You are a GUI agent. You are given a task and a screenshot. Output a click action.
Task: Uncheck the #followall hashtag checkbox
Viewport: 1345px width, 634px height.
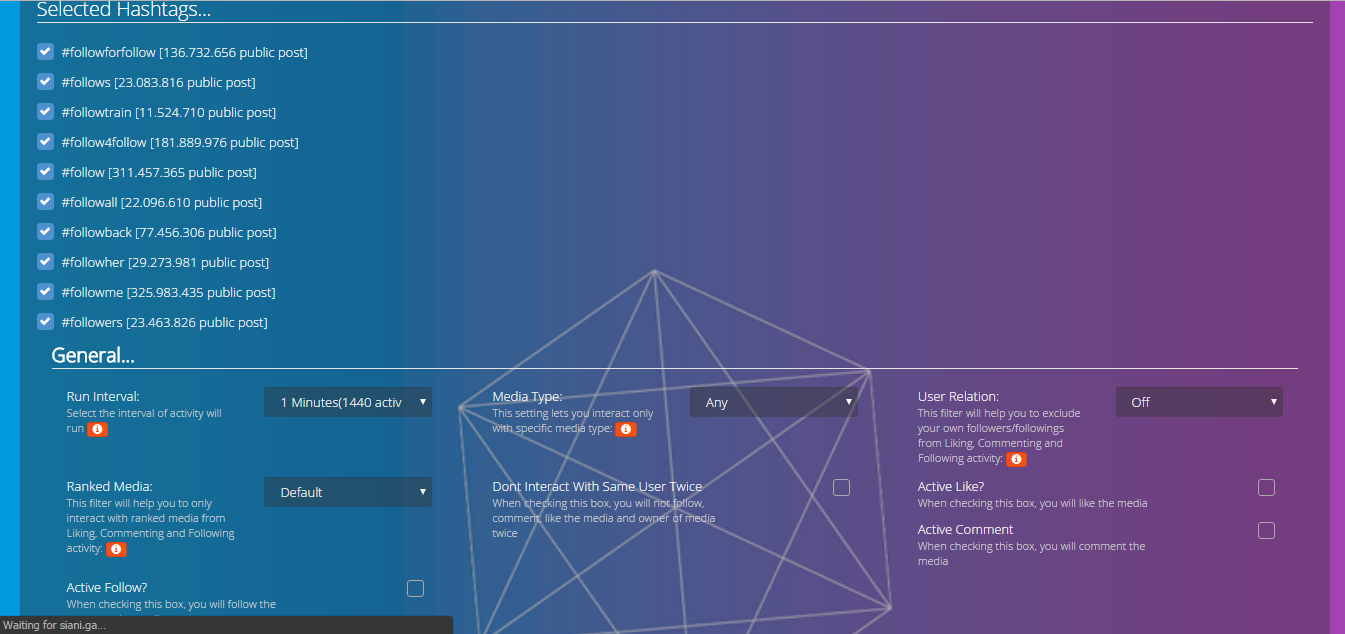(45, 201)
